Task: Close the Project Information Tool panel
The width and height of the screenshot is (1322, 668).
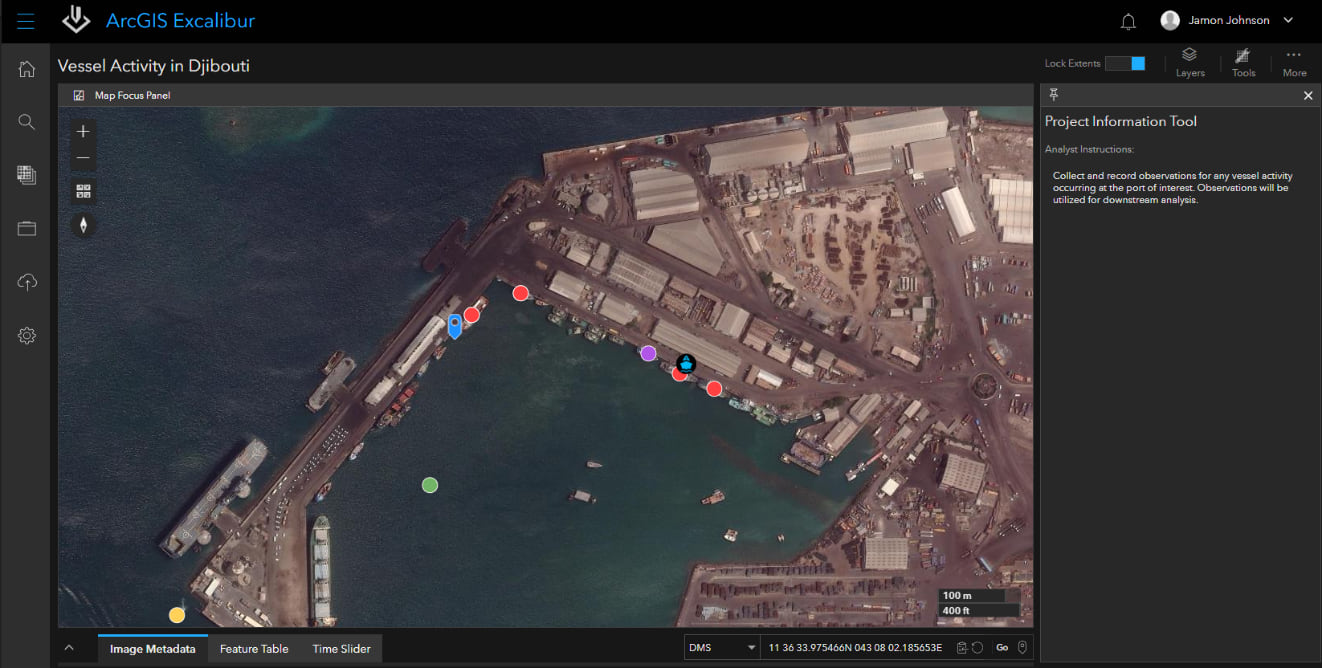Action: click(1308, 96)
